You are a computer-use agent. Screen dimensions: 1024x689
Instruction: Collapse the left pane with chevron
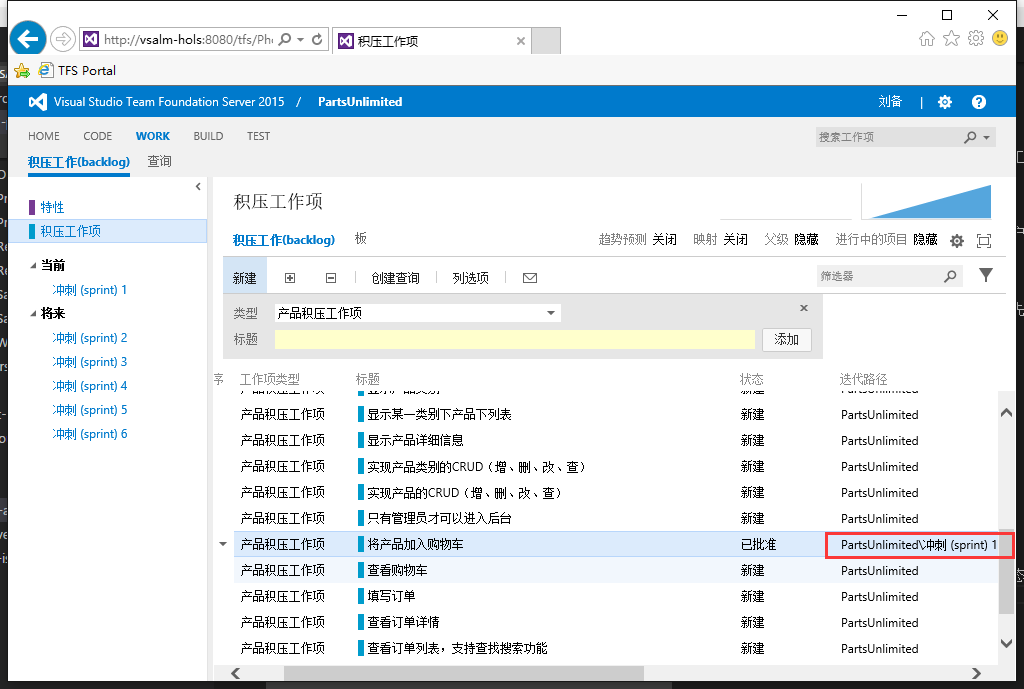pyautogui.click(x=198, y=187)
